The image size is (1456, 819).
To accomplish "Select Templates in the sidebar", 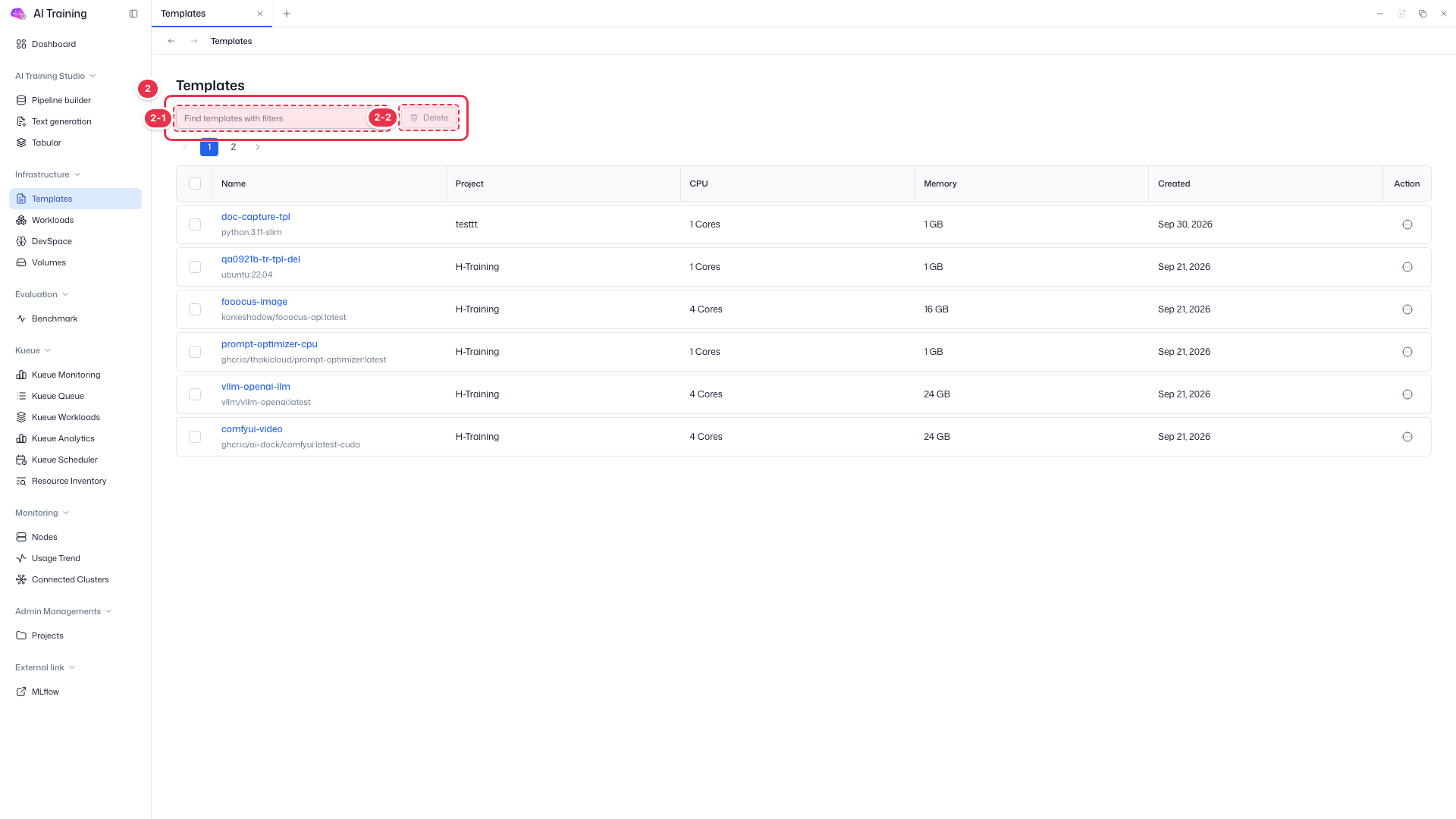I will [x=75, y=199].
